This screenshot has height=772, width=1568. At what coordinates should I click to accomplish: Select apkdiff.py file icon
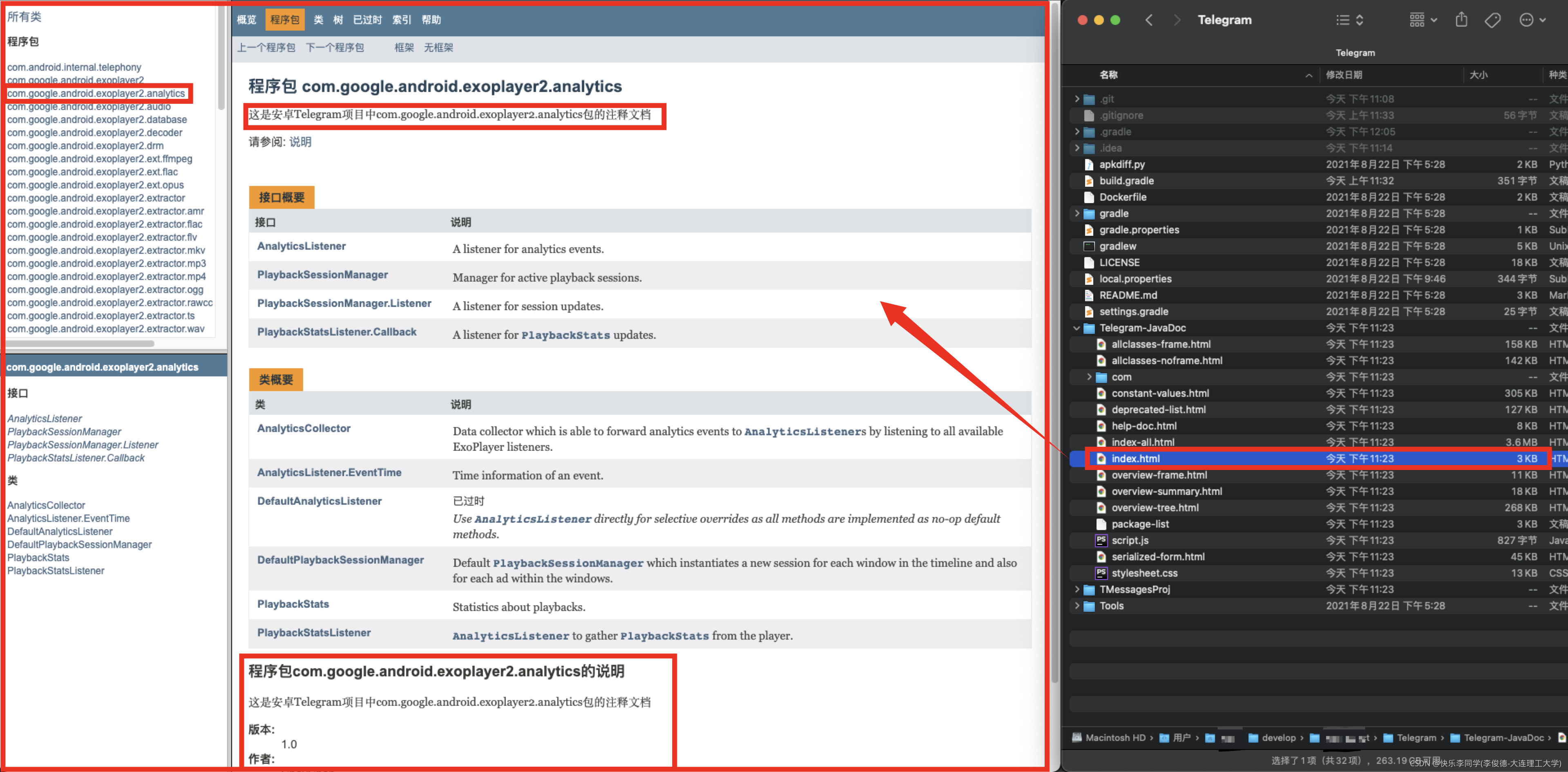pos(1089,164)
